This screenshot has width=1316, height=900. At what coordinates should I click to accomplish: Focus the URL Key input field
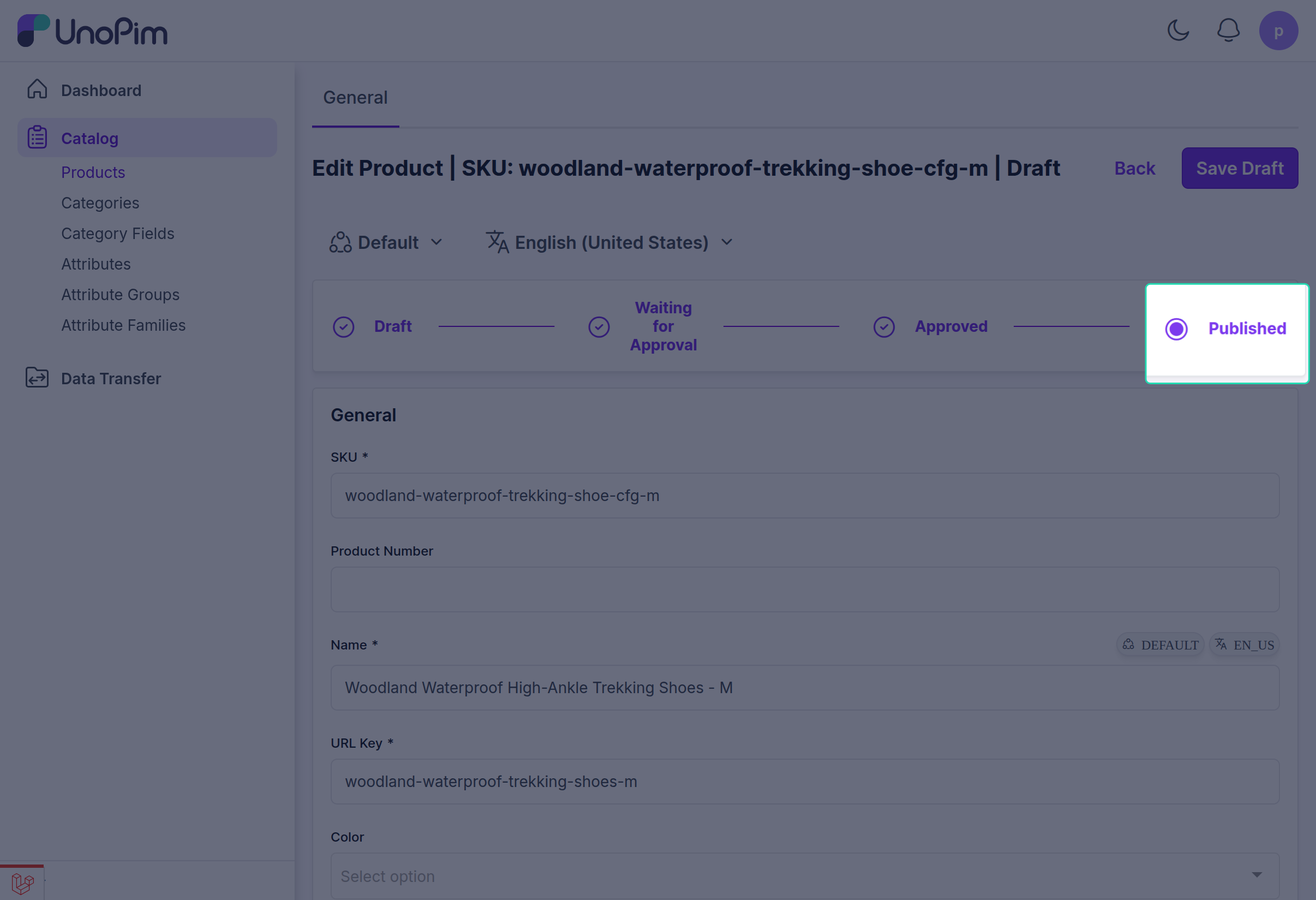pos(805,782)
